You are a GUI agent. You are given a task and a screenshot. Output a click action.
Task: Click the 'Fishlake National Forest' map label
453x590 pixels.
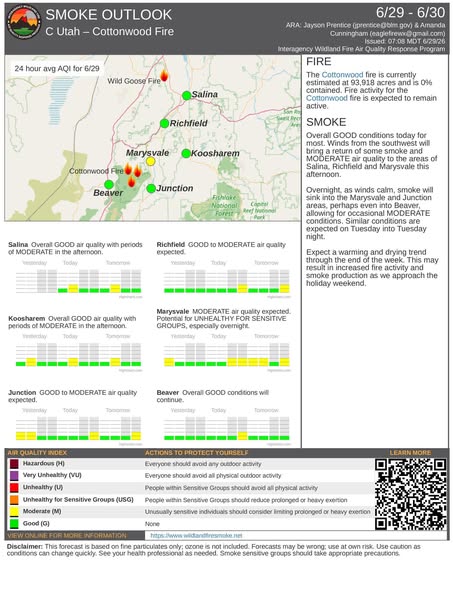click(x=225, y=205)
